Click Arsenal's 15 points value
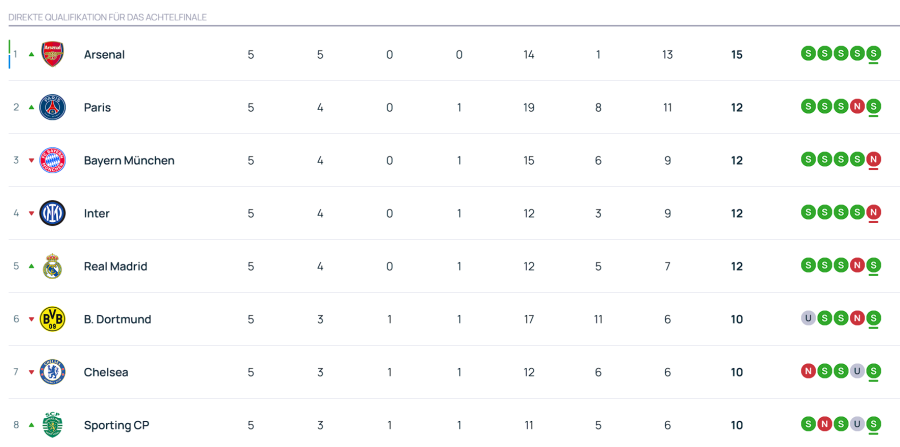Viewport: 900px width, 447px height. tap(737, 55)
